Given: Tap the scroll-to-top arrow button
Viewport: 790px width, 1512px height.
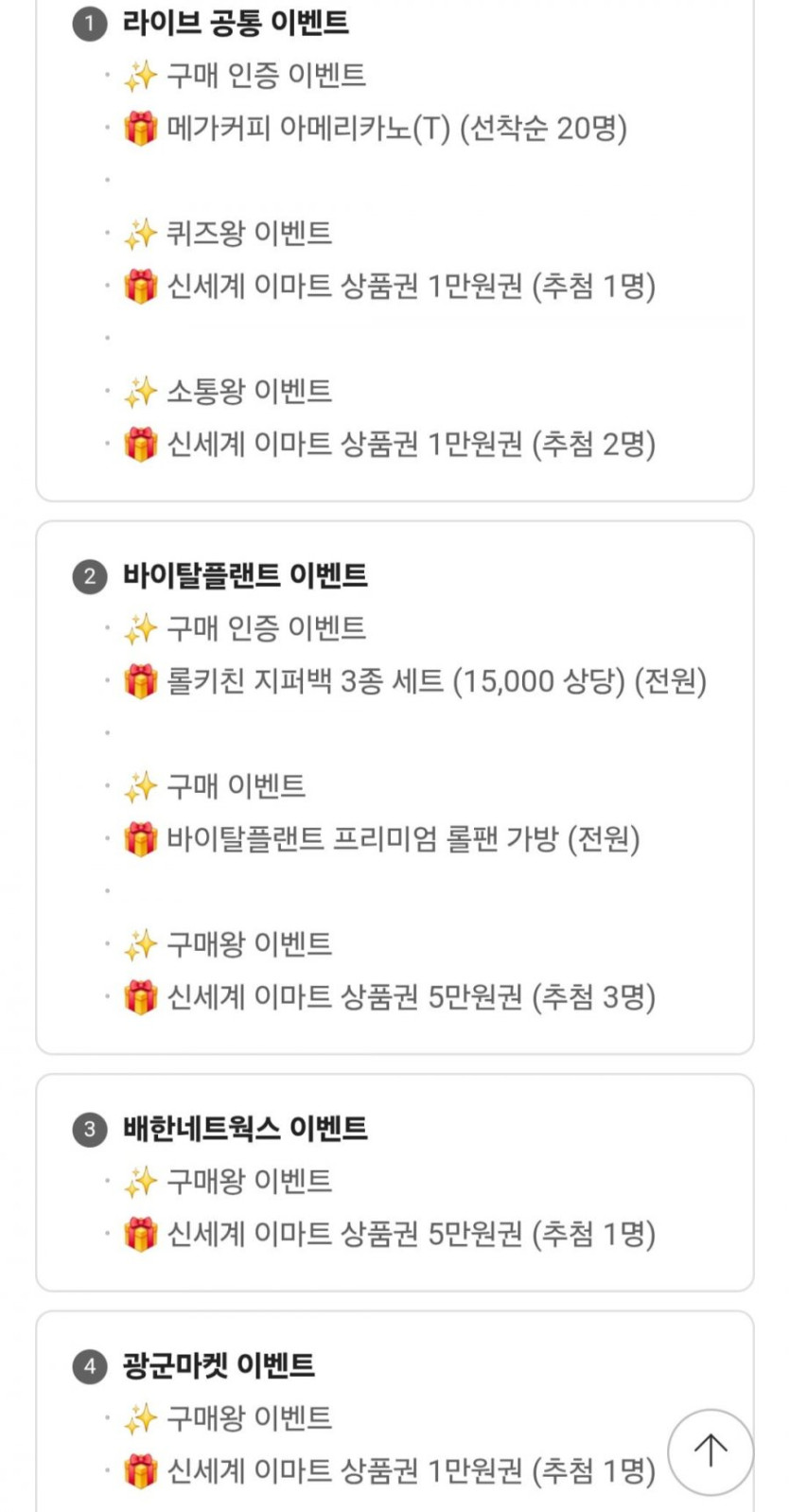Looking at the screenshot, I should click(710, 1451).
